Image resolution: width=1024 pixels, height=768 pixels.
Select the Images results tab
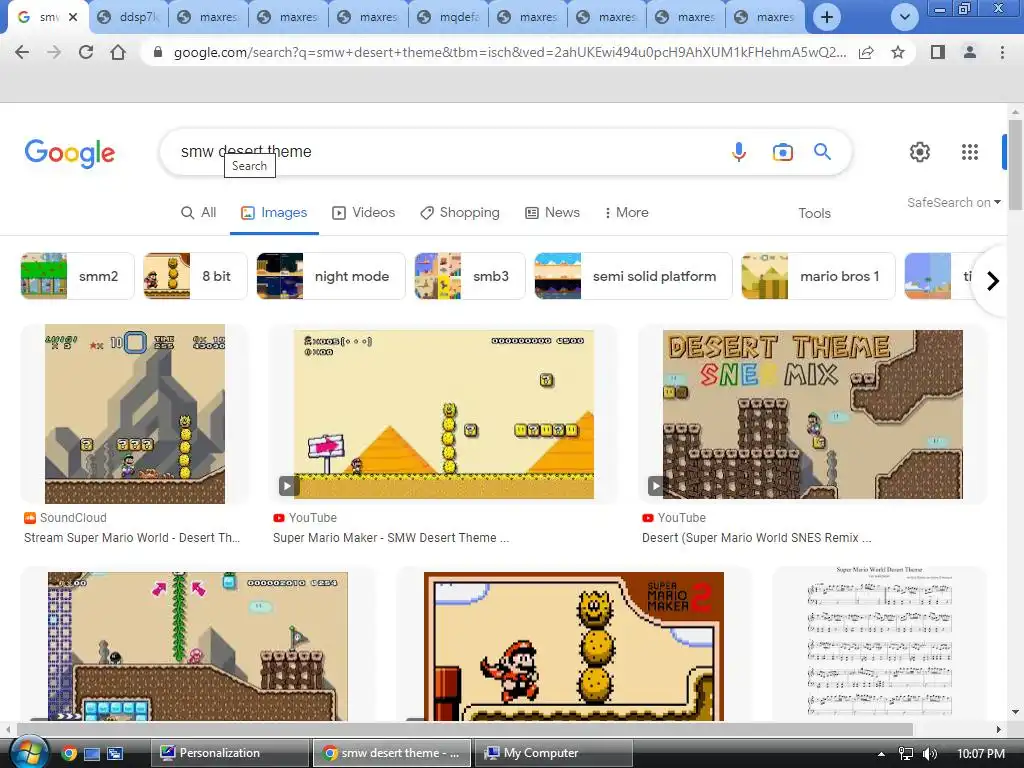(274, 213)
